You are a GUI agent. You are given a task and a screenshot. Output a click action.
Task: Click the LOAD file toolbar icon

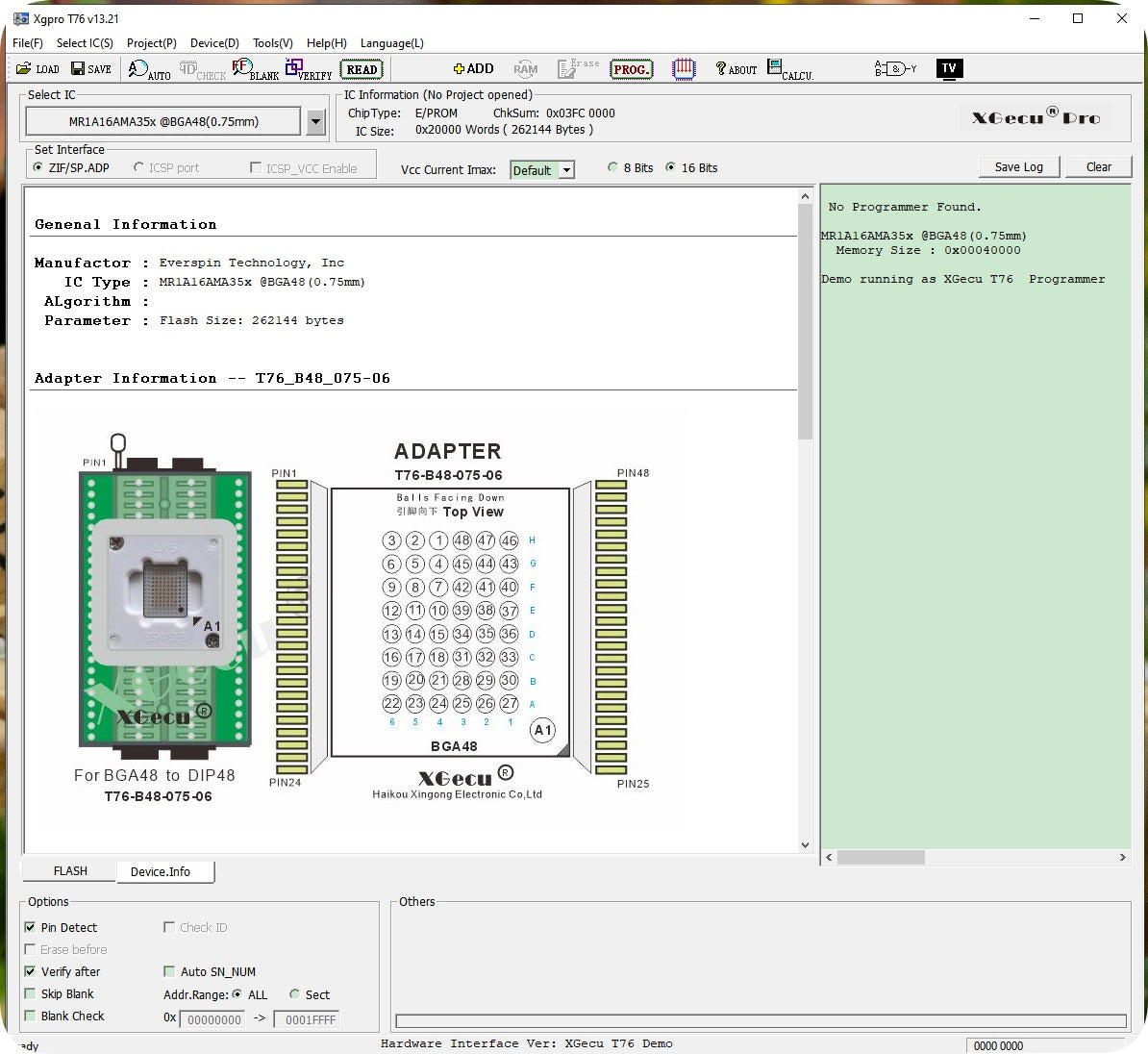point(37,69)
